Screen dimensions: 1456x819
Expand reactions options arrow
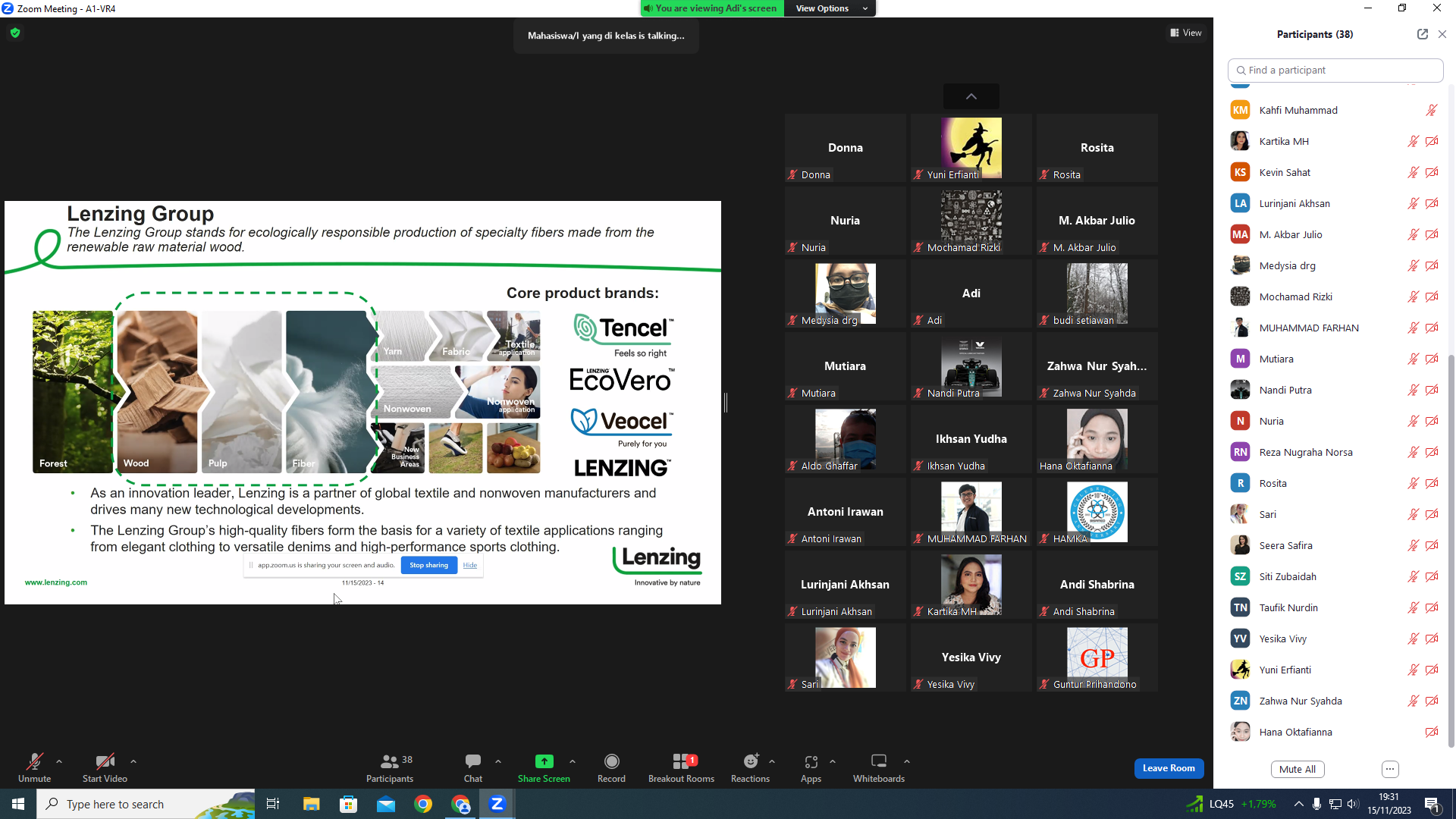click(772, 761)
